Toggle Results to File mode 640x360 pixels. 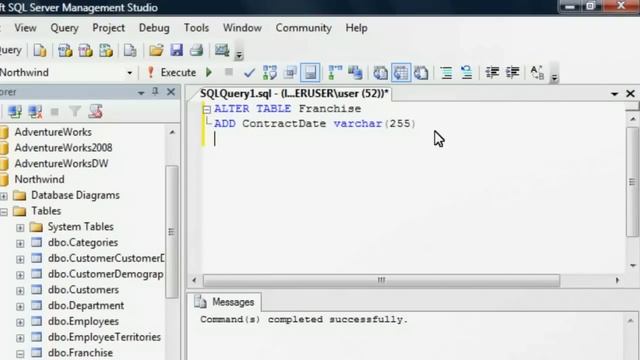[421, 73]
